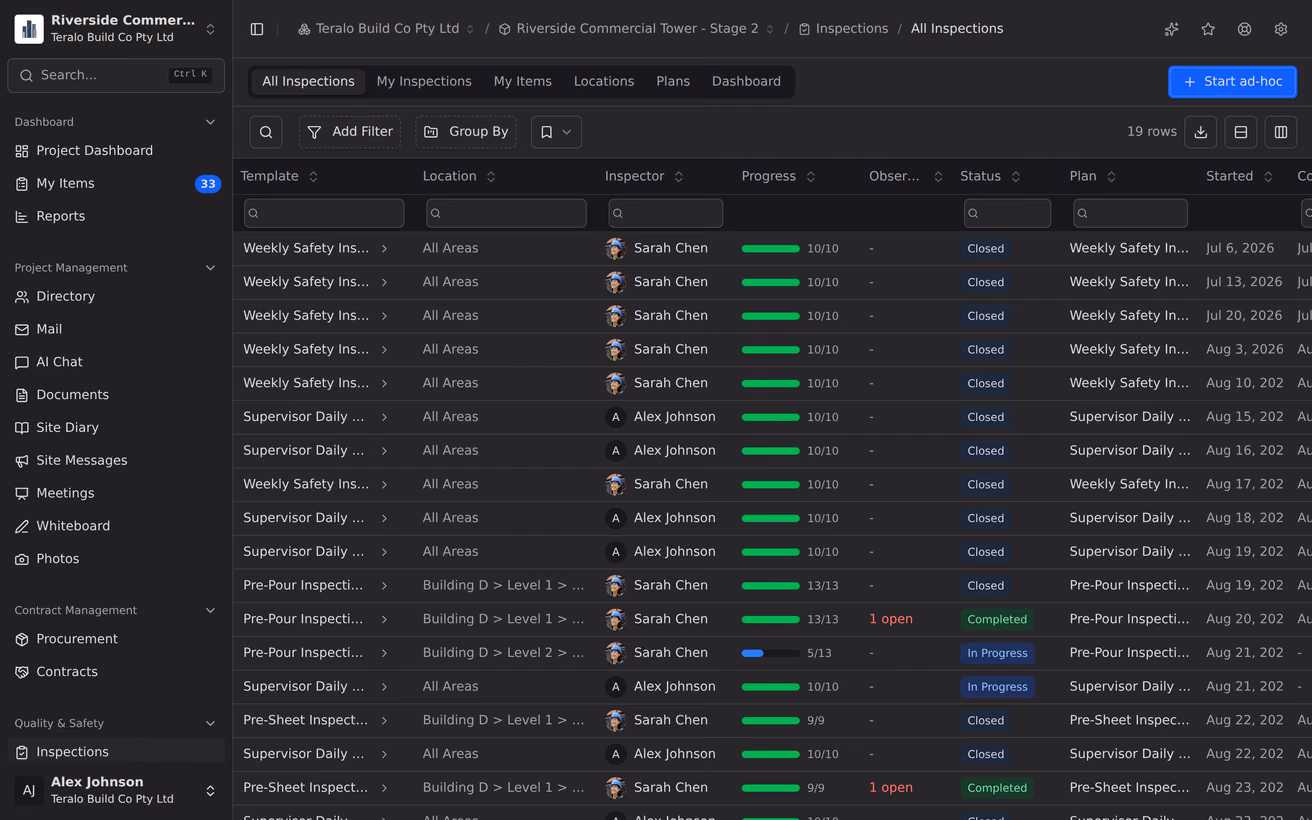This screenshot has width=1312, height=820.
Task: Click the download export icon
Action: tap(1201, 132)
